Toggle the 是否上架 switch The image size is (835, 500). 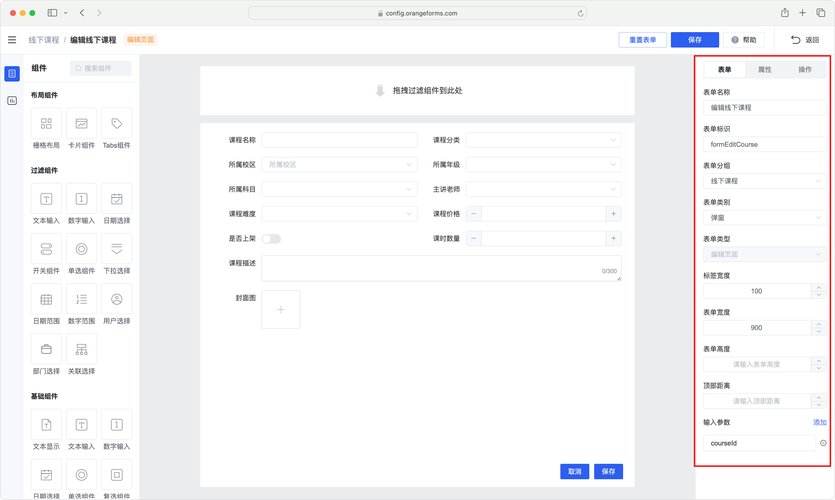pyautogui.click(x=271, y=239)
